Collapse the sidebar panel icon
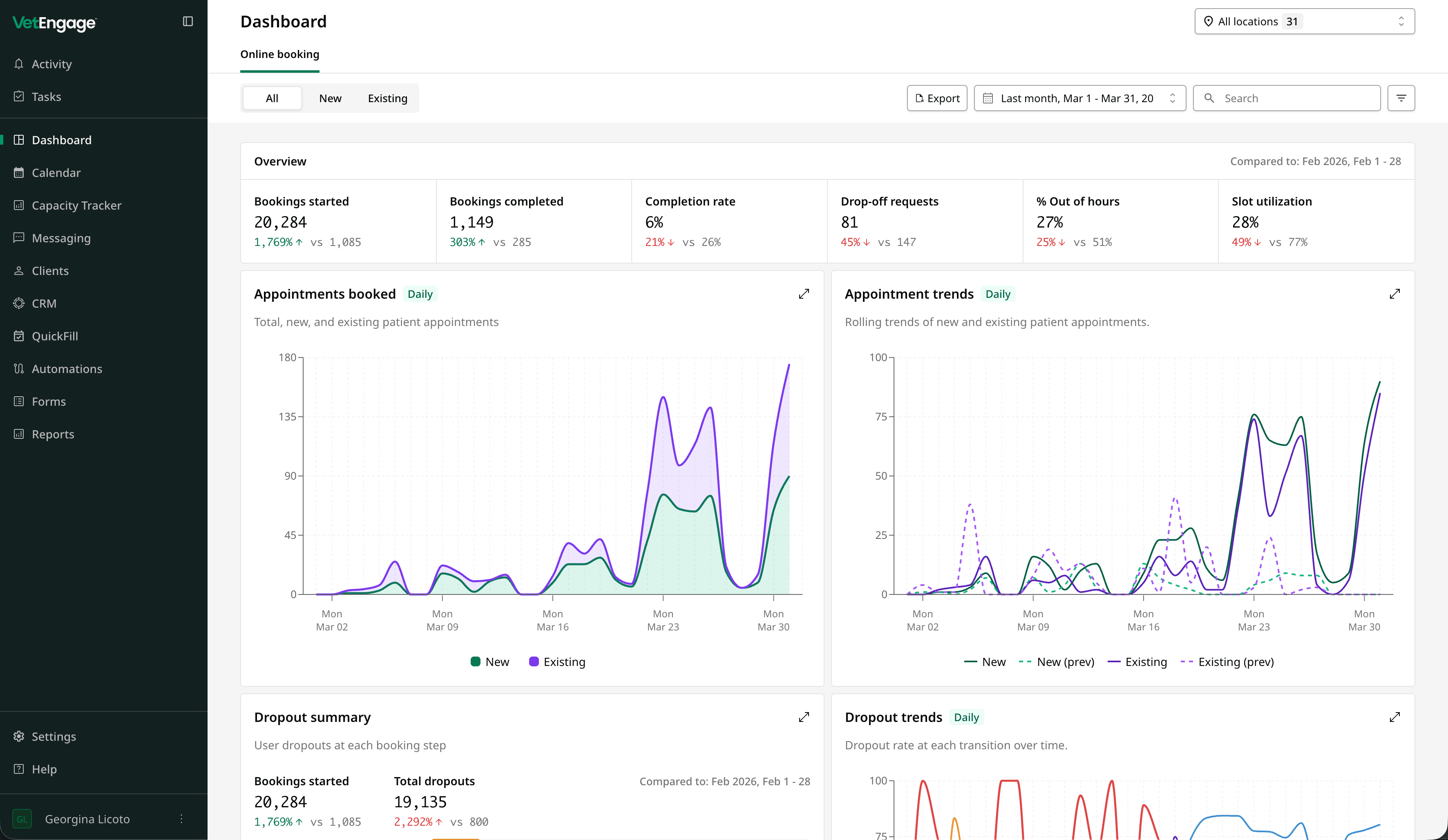Viewport: 1448px width, 840px height. (x=188, y=21)
